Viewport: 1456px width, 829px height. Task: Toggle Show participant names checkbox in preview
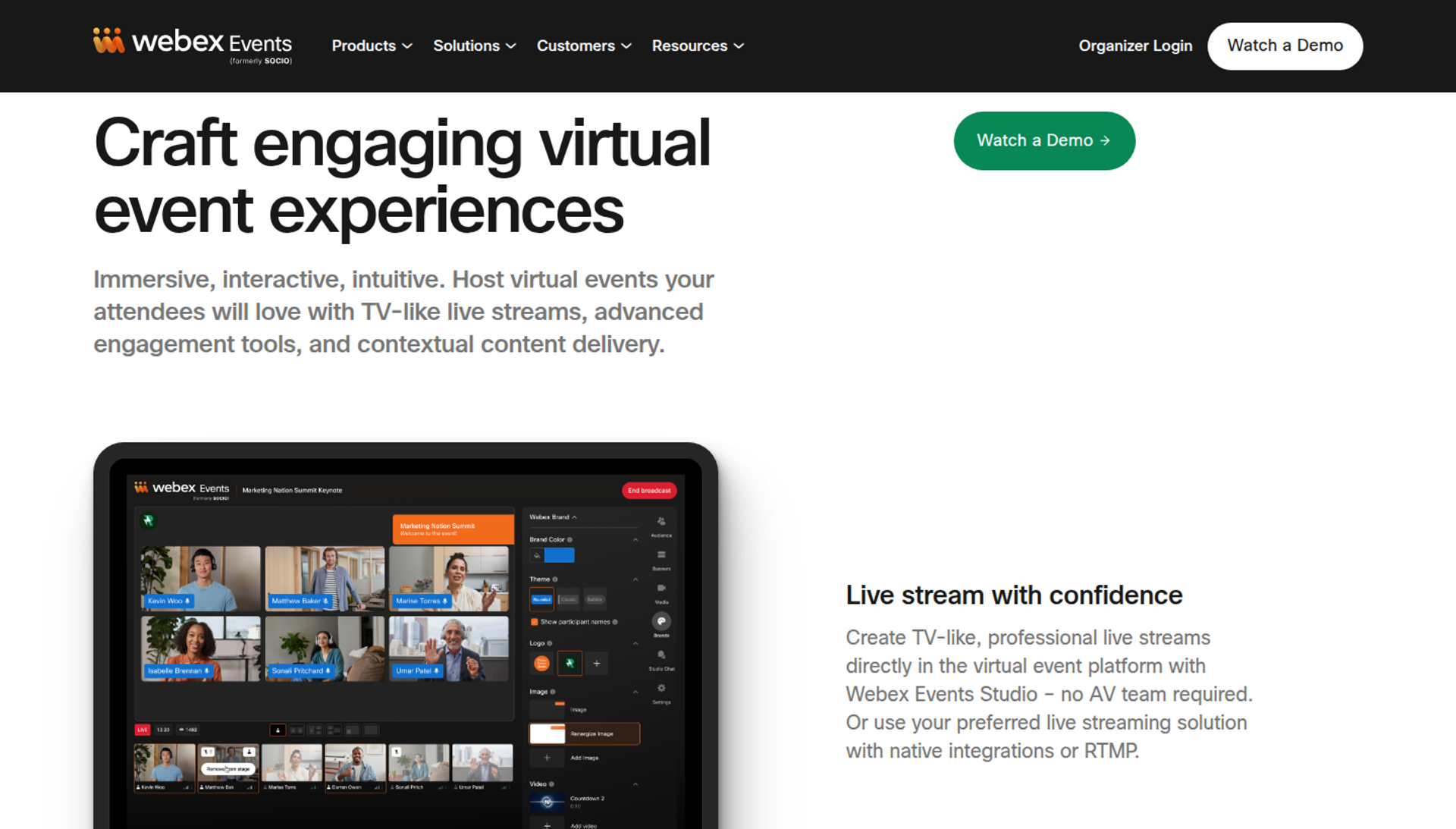pyautogui.click(x=535, y=622)
